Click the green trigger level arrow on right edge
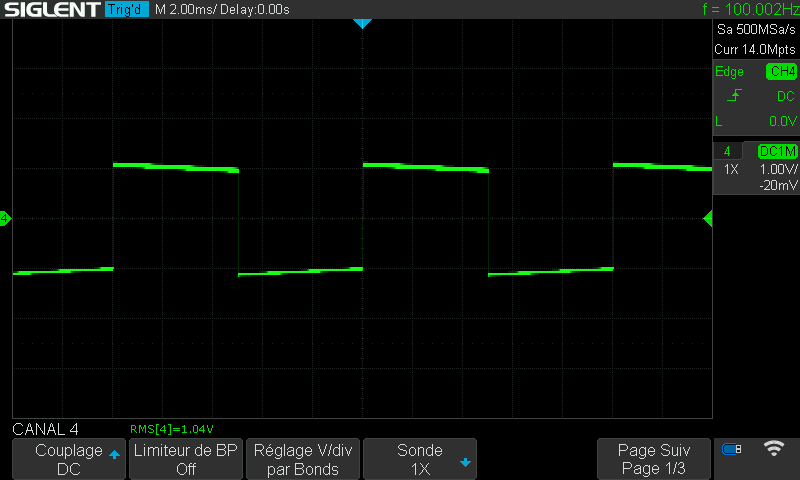The image size is (800, 480). click(x=708, y=218)
